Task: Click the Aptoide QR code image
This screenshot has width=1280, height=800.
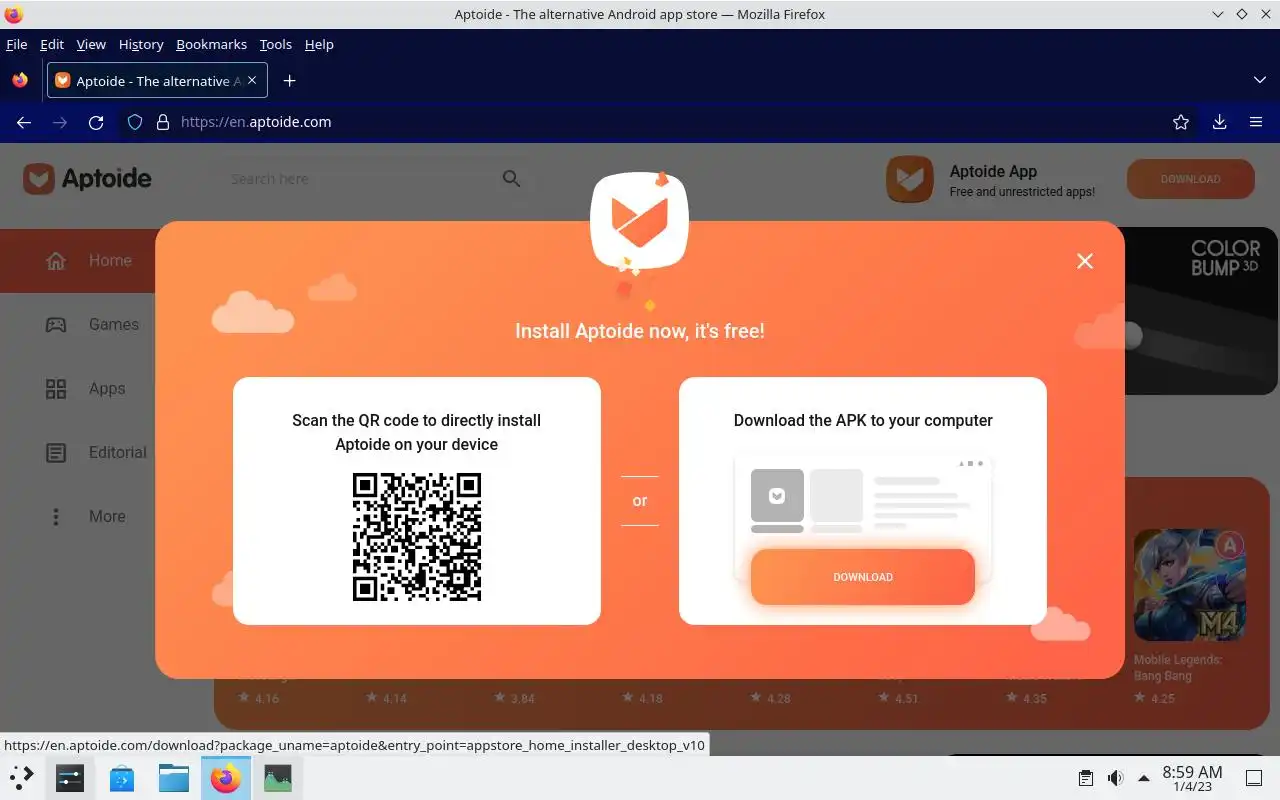Action: coord(417,537)
